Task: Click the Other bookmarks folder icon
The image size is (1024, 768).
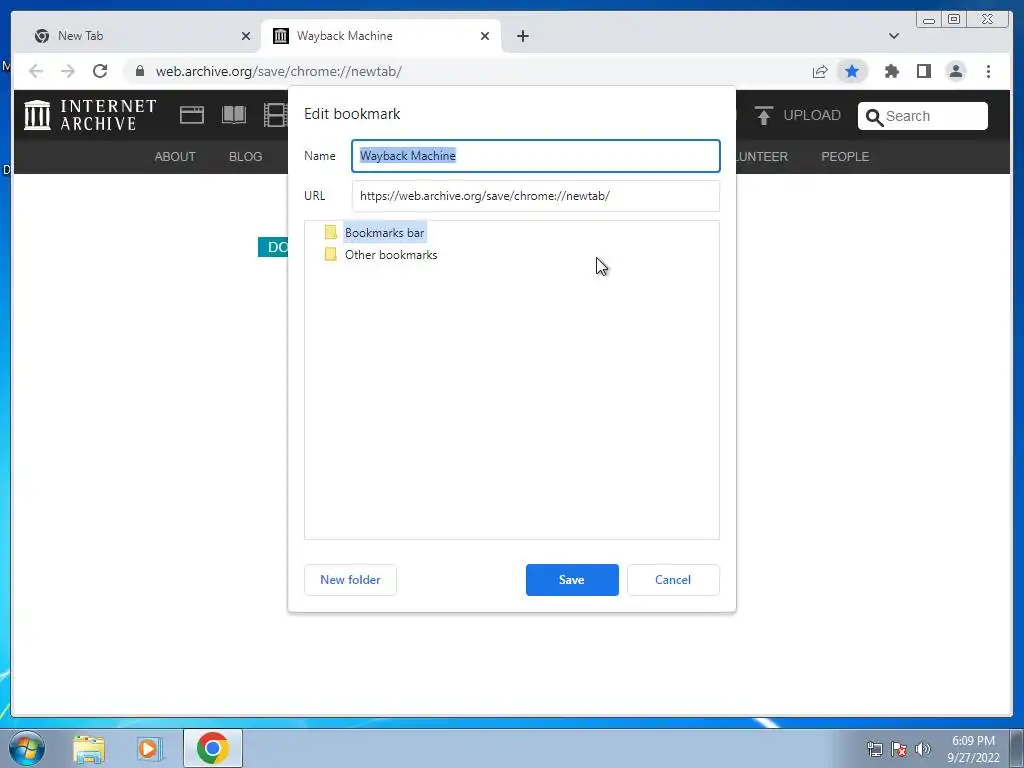Action: coord(330,254)
